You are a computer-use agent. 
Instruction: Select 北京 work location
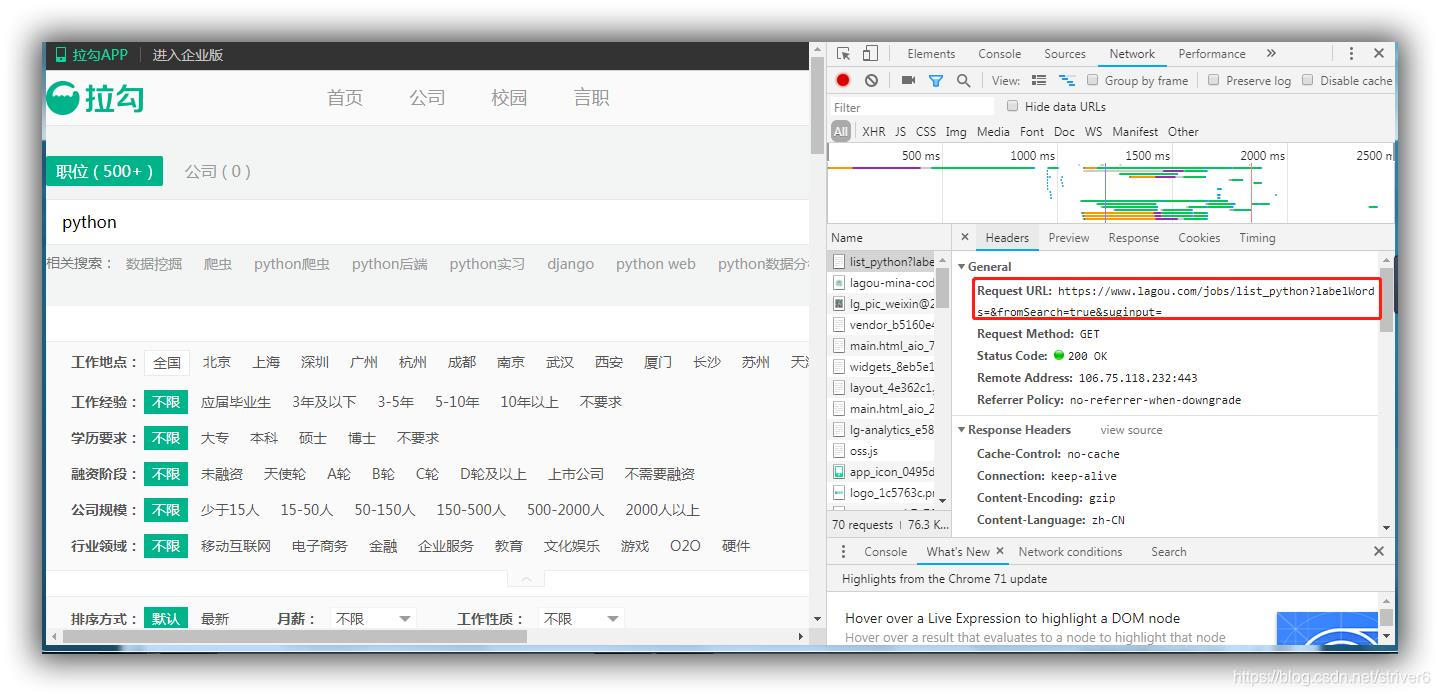pos(216,363)
